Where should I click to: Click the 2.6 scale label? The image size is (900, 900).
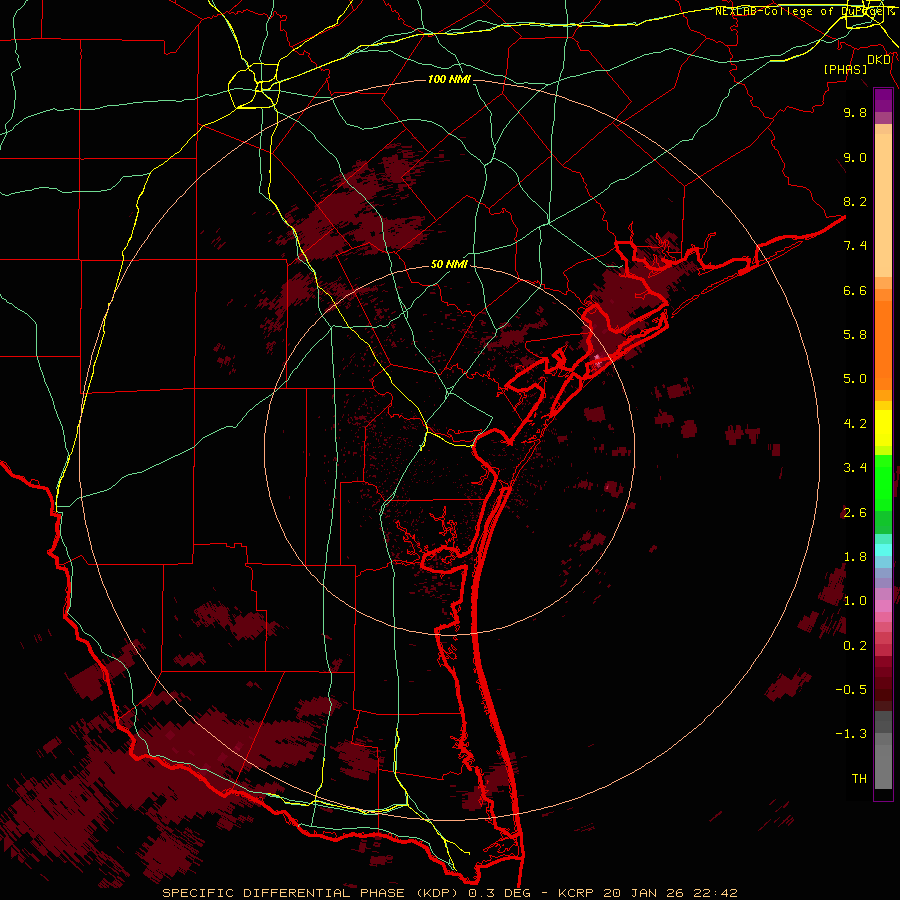(x=855, y=513)
